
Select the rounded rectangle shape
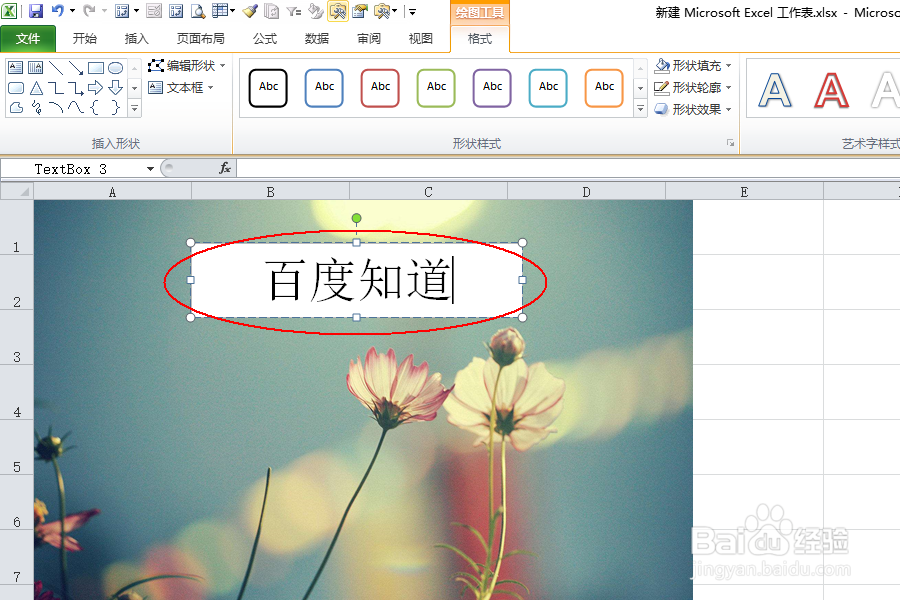pos(15,88)
